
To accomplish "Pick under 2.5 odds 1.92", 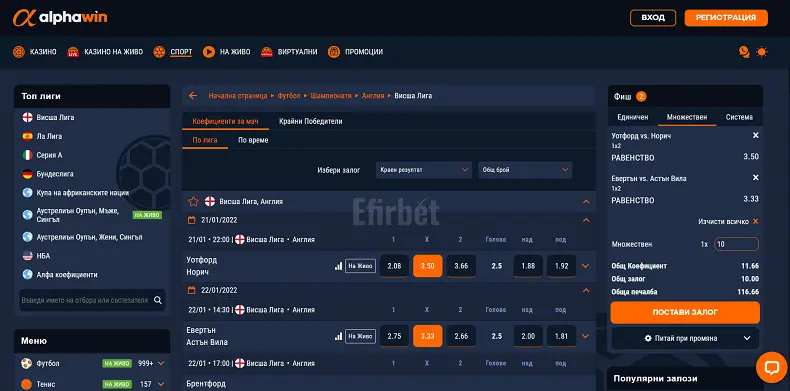I will tap(562, 266).
